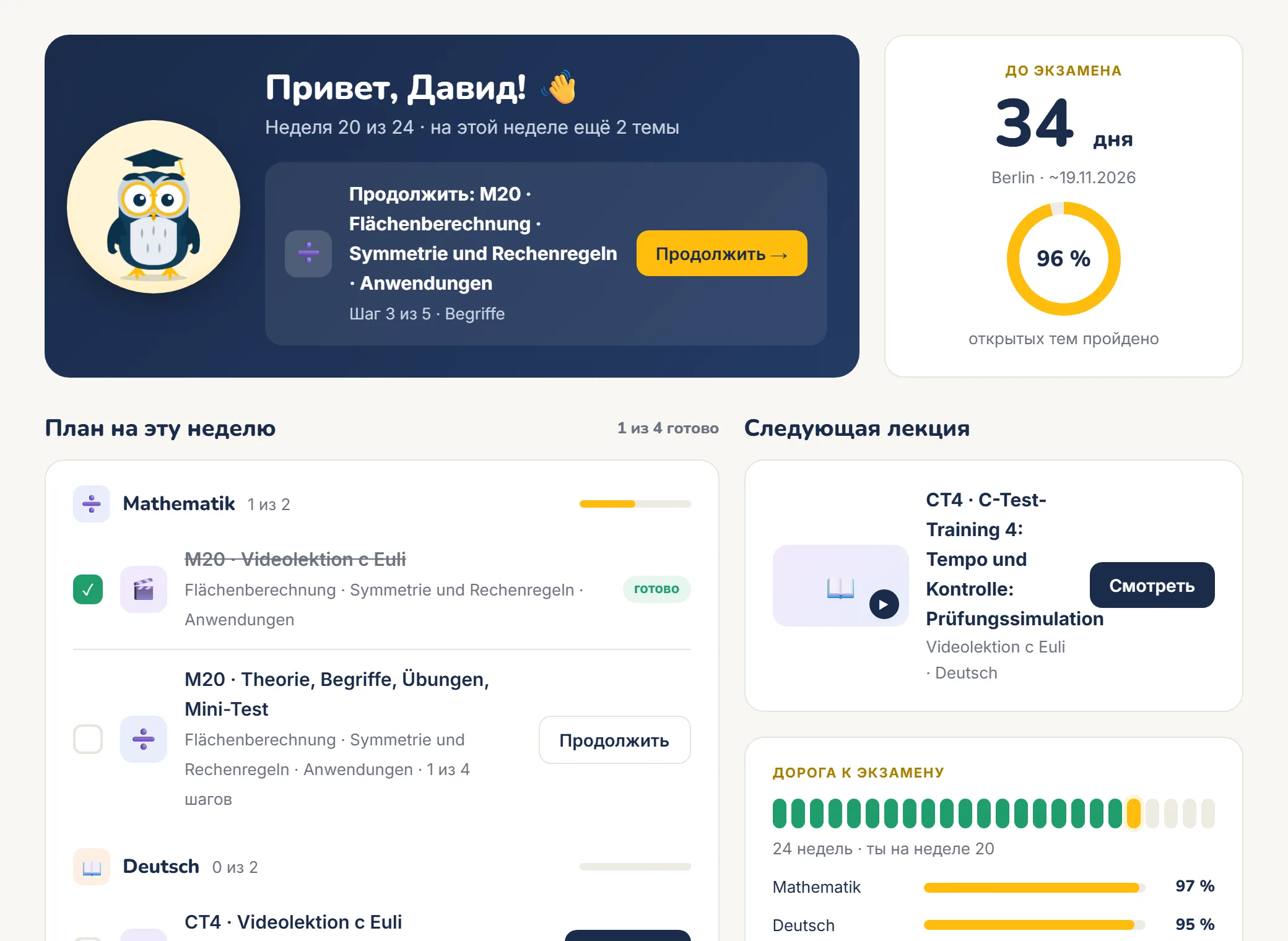Click the 96 % circular progress ring
This screenshot has height=941, width=1288.
click(x=1064, y=259)
